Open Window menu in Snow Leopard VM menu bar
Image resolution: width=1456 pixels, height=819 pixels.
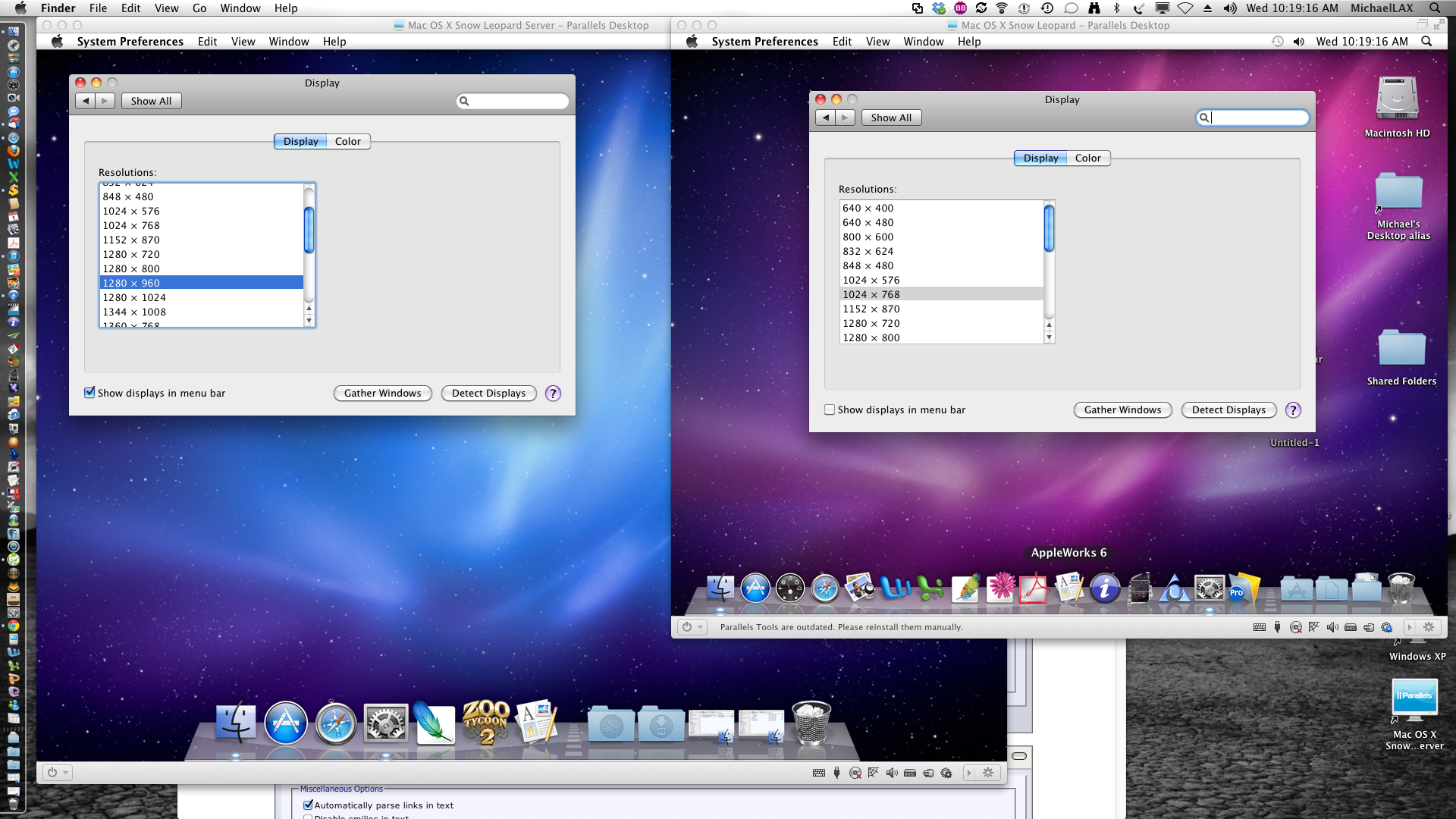click(x=923, y=42)
